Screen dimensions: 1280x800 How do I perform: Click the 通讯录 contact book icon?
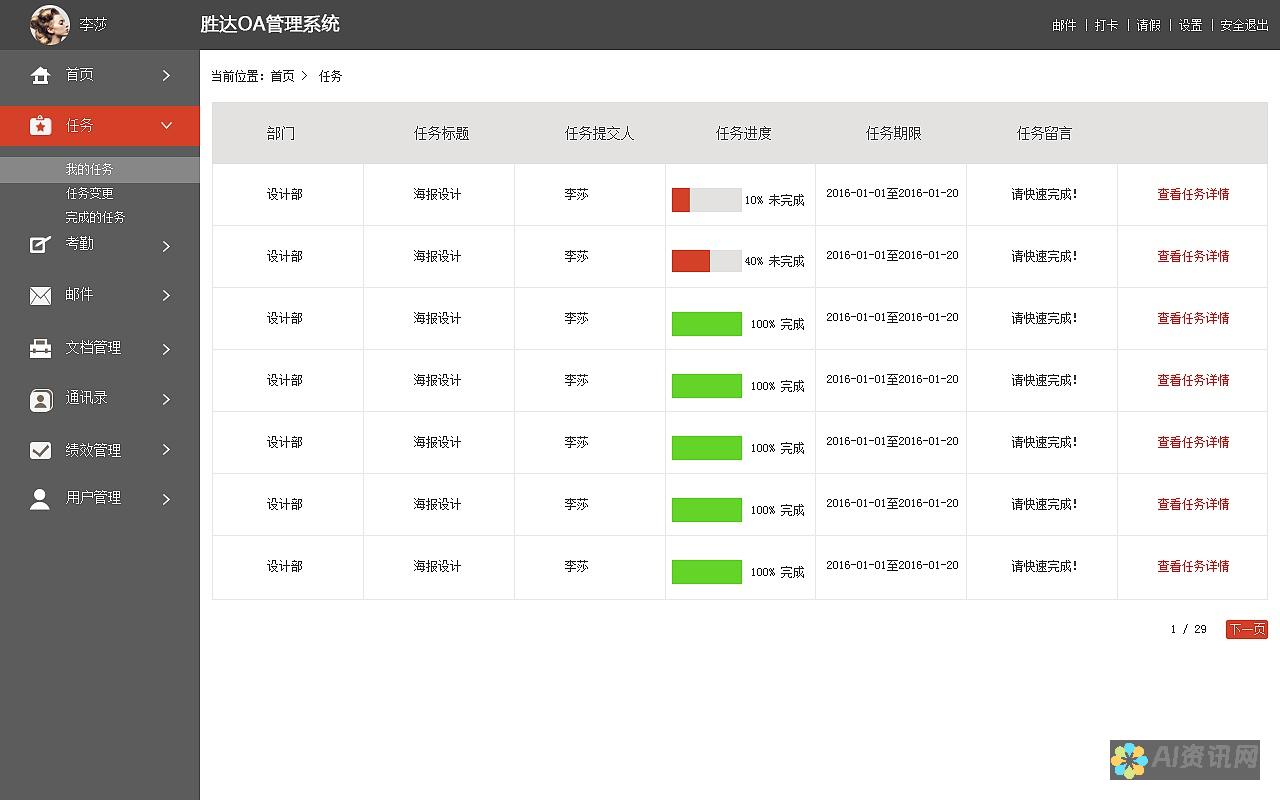click(40, 400)
